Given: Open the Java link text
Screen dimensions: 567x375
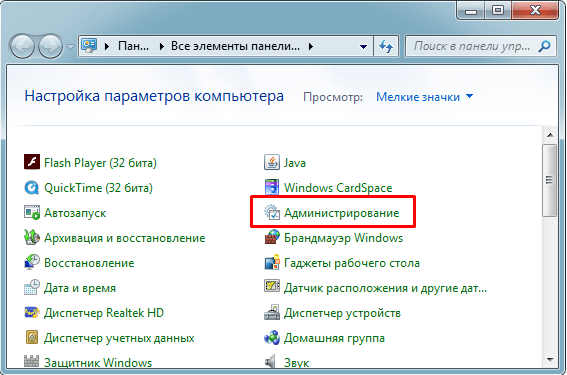Looking at the screenshot, I should coord(295,163).
